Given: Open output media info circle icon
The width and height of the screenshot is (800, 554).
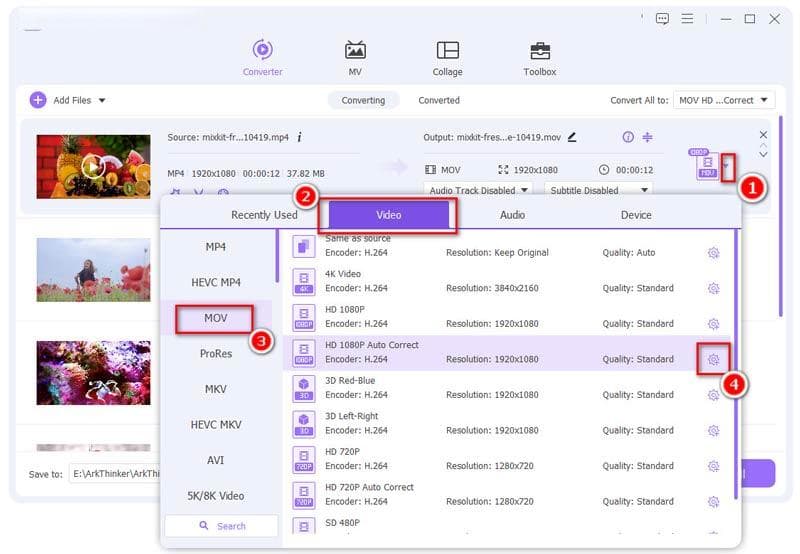Looking at the screenshot, I should tap(628, 137).
